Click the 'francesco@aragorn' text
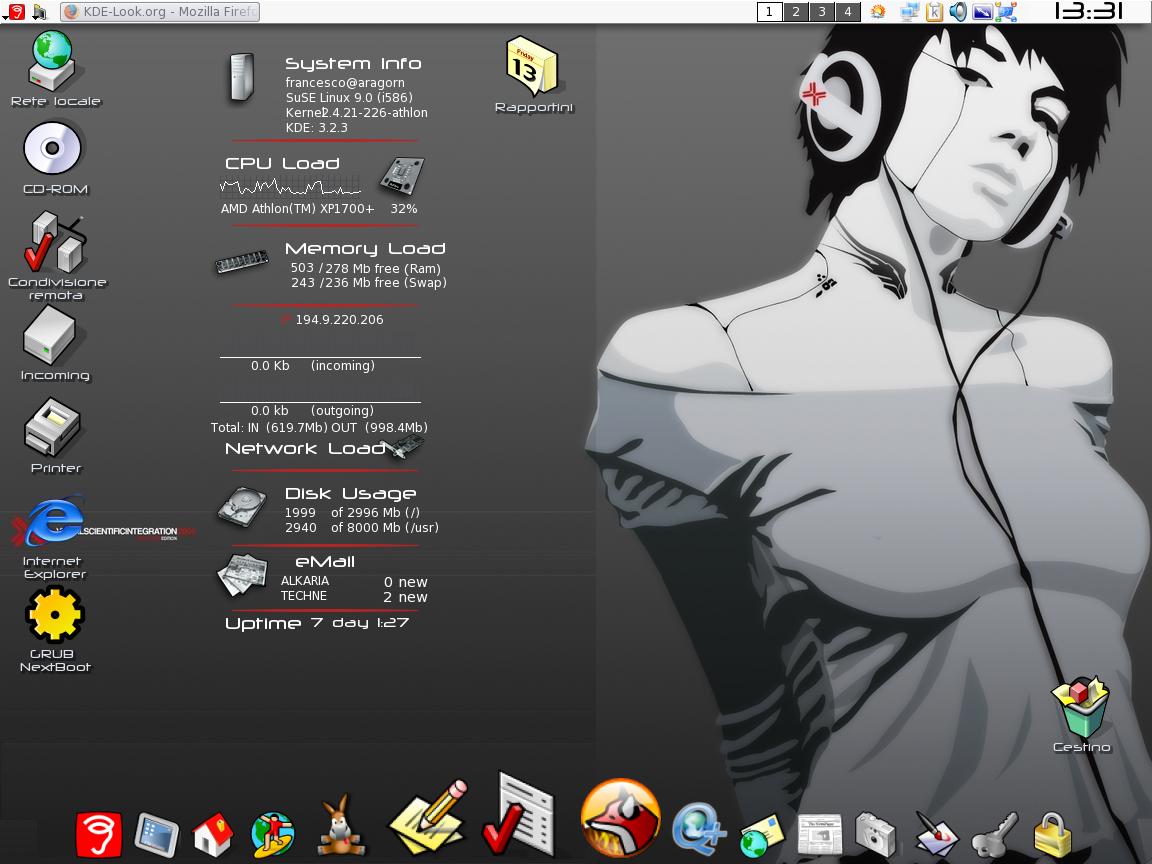The height and width of the screenshot is (864, 1152). 345,83
